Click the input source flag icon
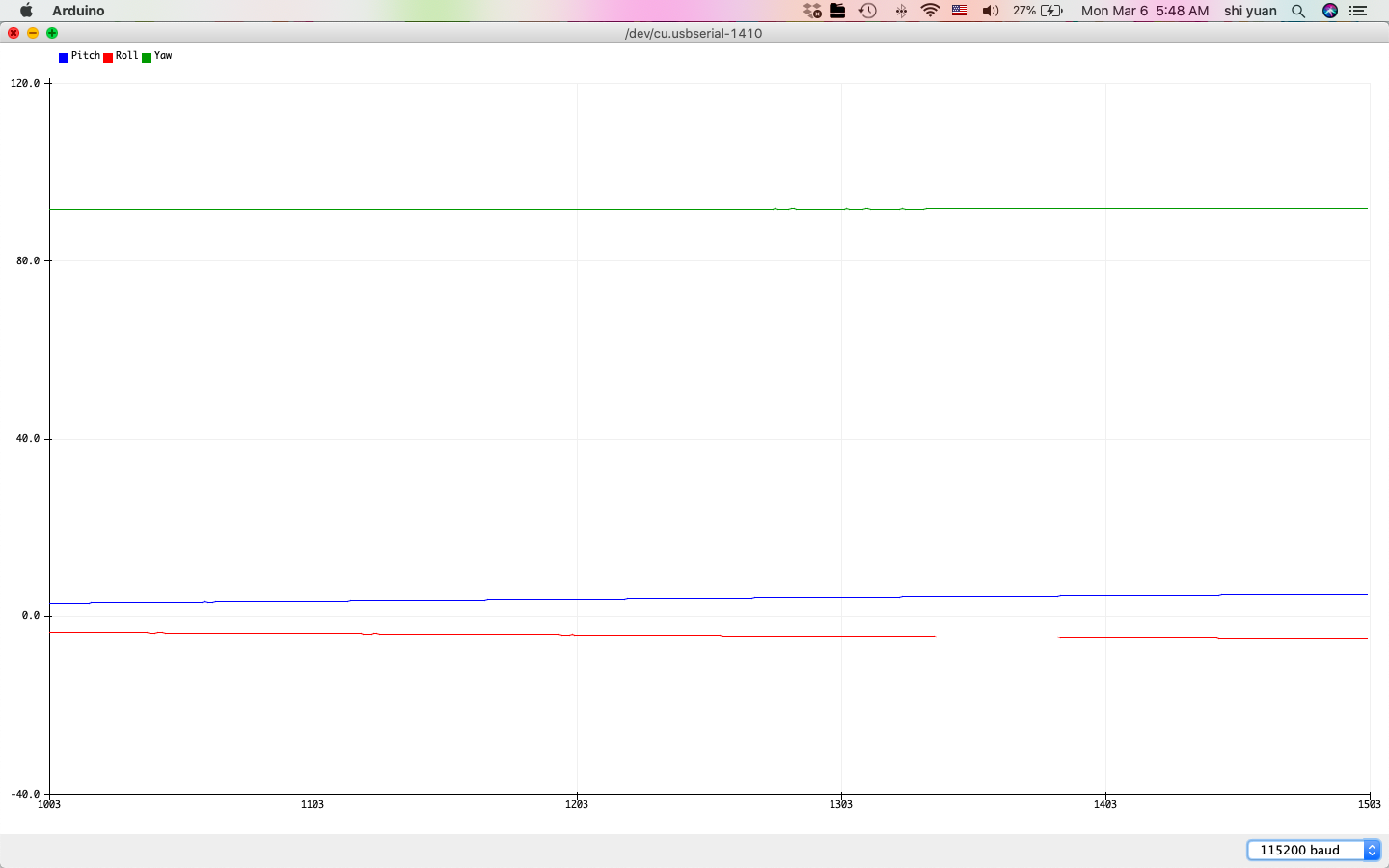Viewport: 1389px width, 868px height. [960, 11]
